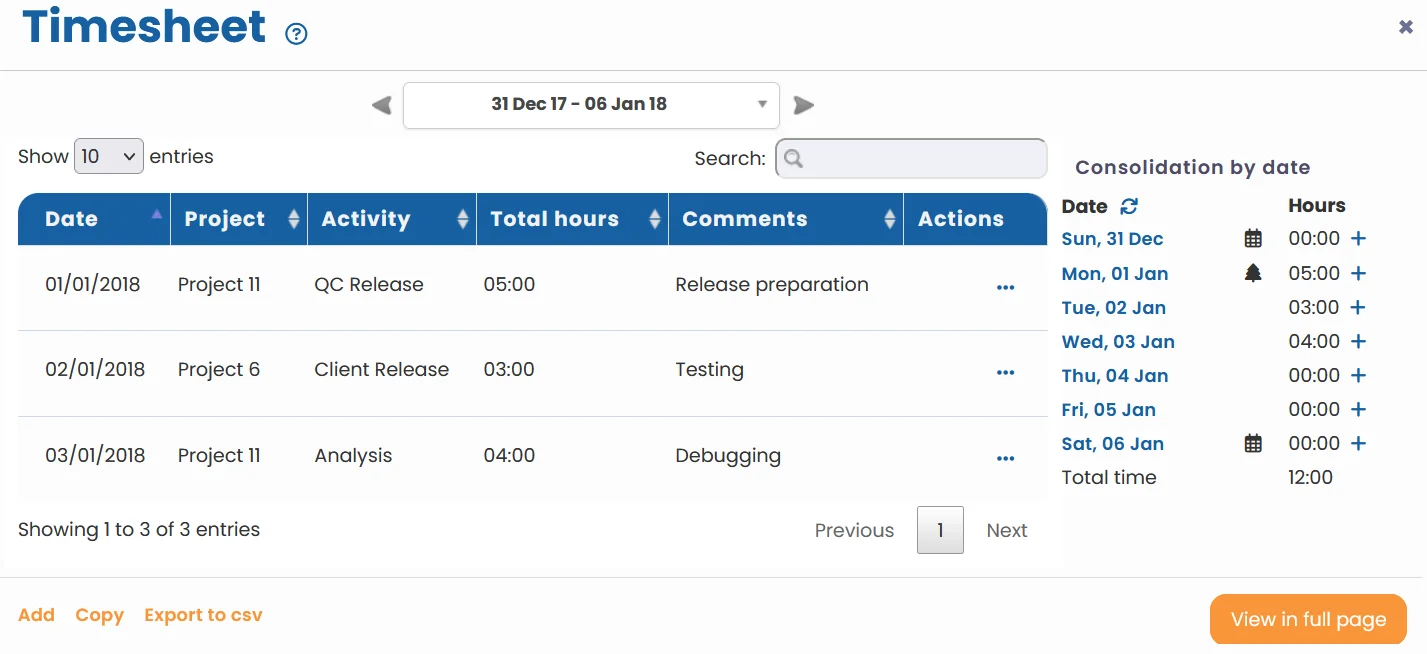The height and width of the screenshot is (654, 1427).
Task: Click the search magnifier icon
Action: point(794,158)
